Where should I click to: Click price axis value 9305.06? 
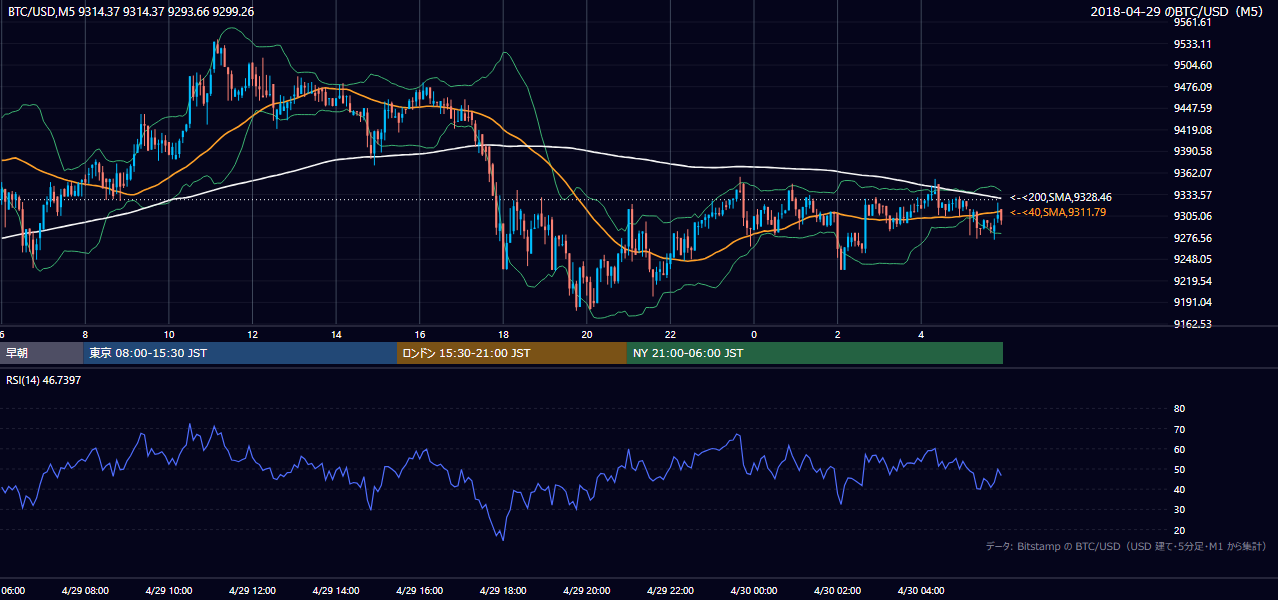point(1193,216)
